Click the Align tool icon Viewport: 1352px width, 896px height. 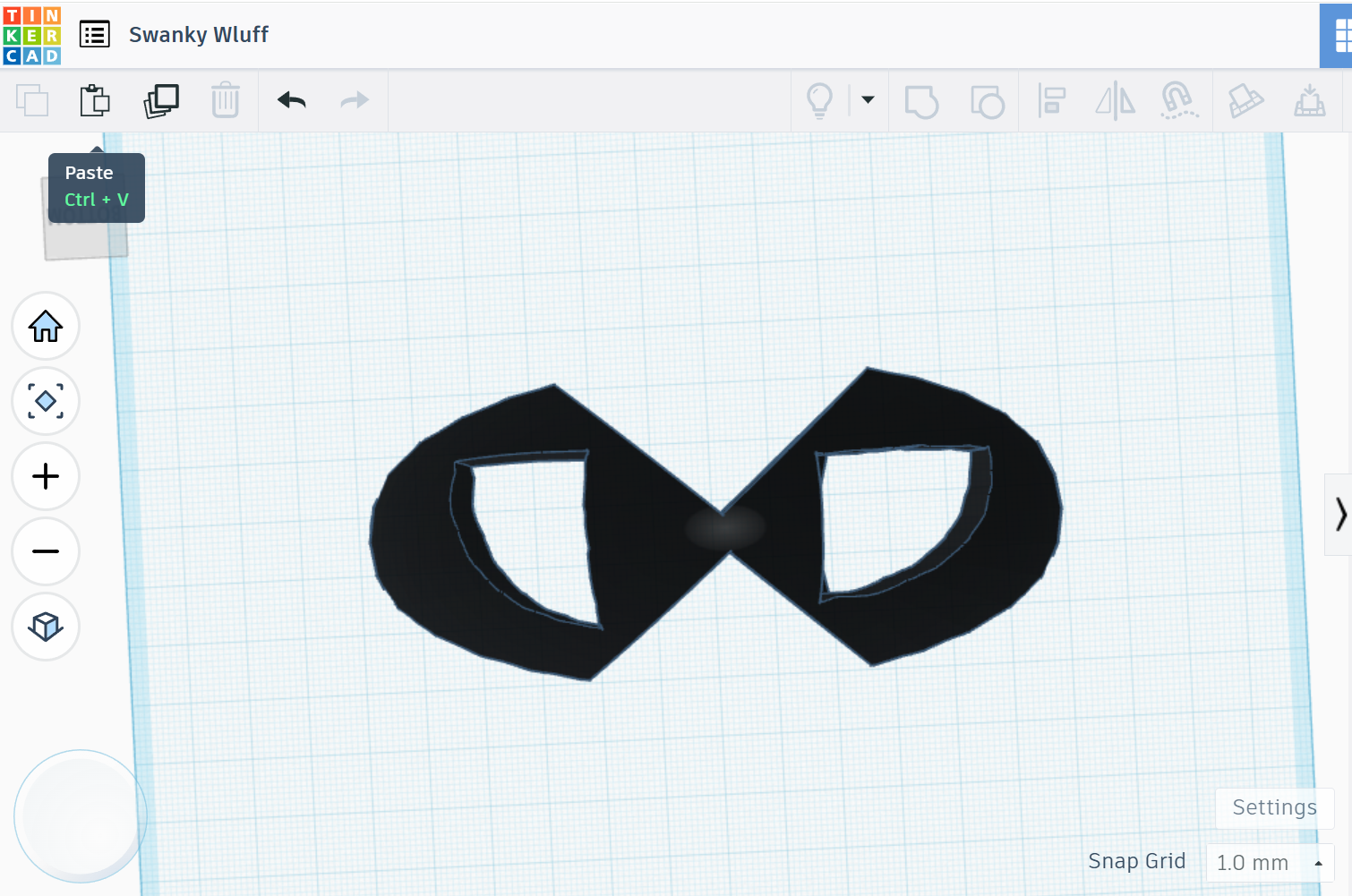click(x=1051, y=100)
